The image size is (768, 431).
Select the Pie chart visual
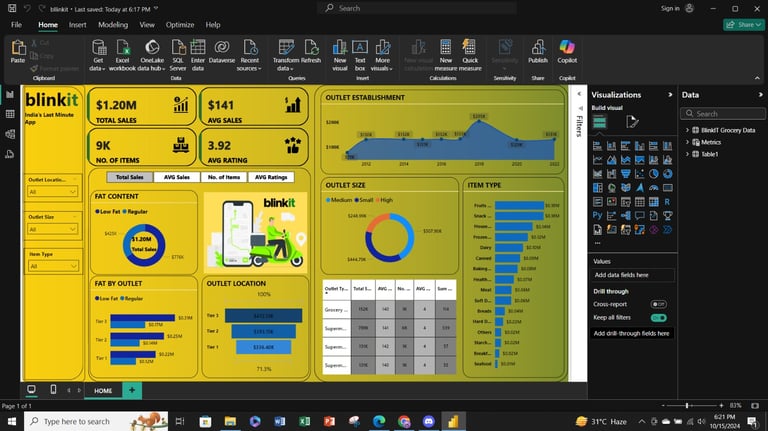coord(653,173)
